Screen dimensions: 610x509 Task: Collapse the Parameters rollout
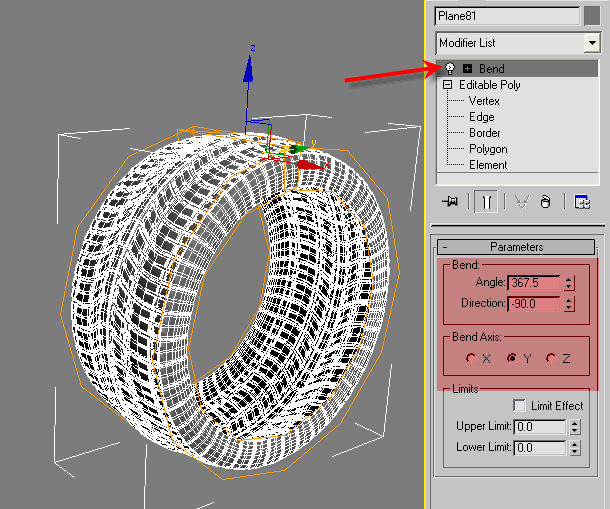[x=445, y=247]
